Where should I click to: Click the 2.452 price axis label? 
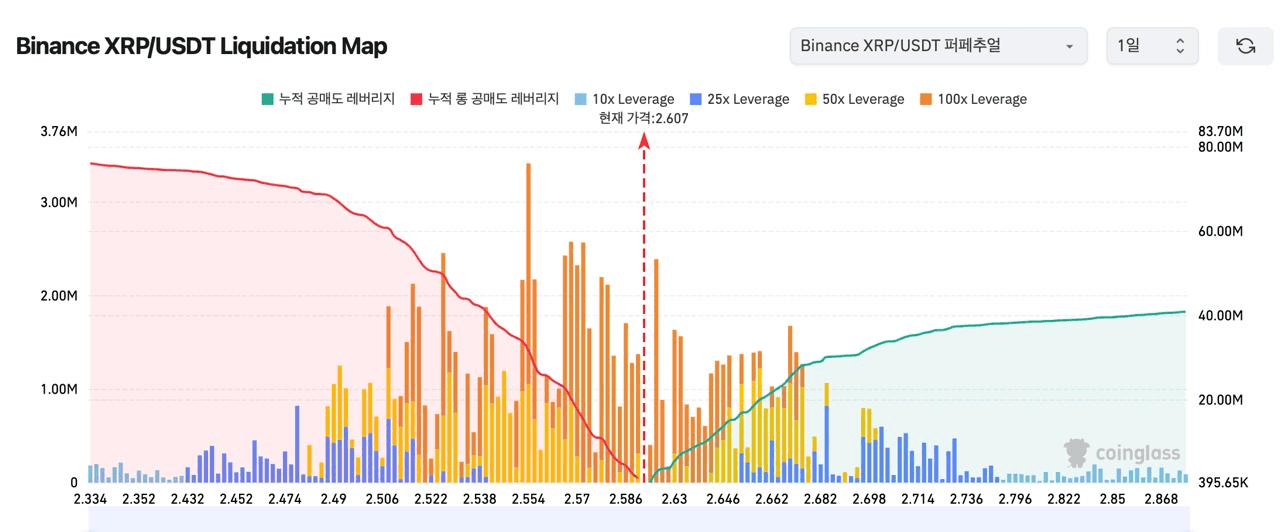click(236, 499)
